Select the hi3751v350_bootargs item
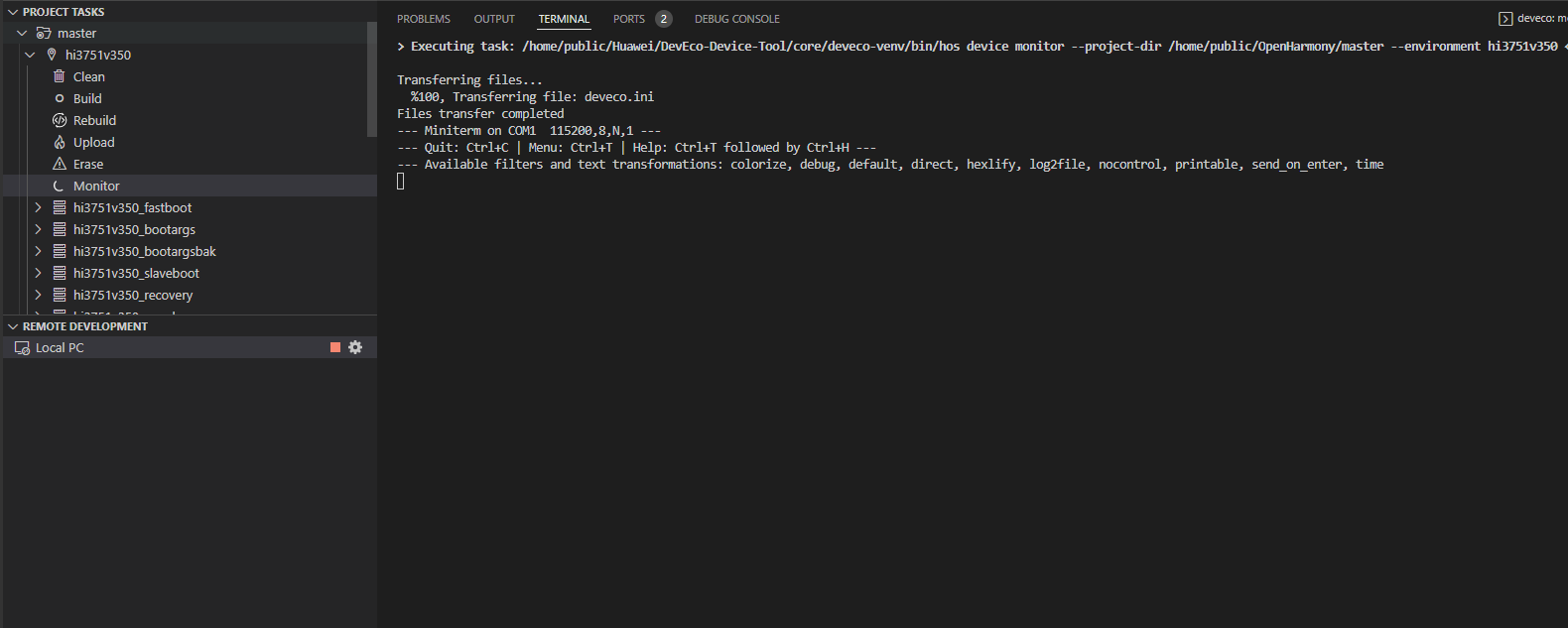1568x628 pixels. tap(134, 229)
